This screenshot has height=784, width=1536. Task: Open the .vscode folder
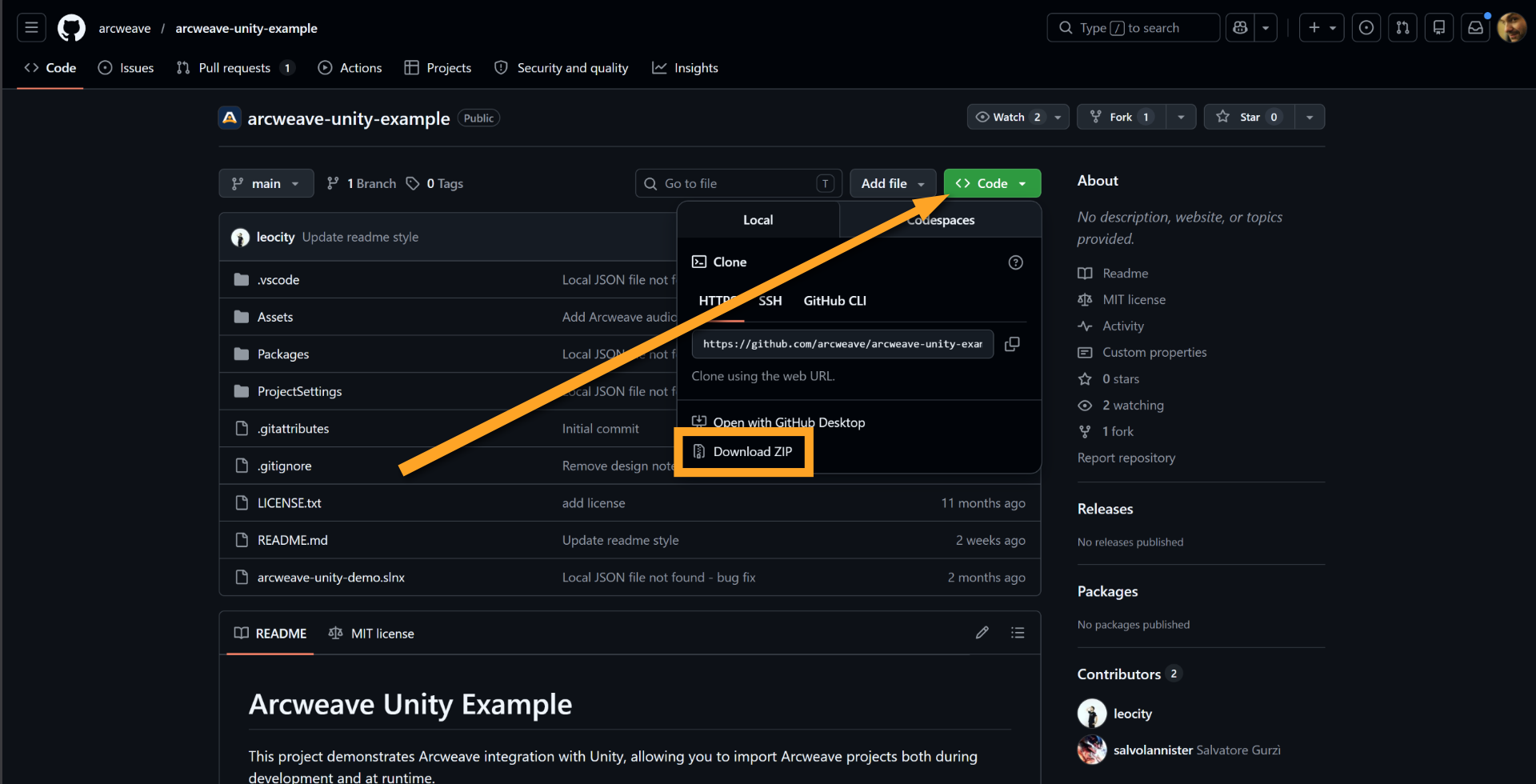point(278,280)
